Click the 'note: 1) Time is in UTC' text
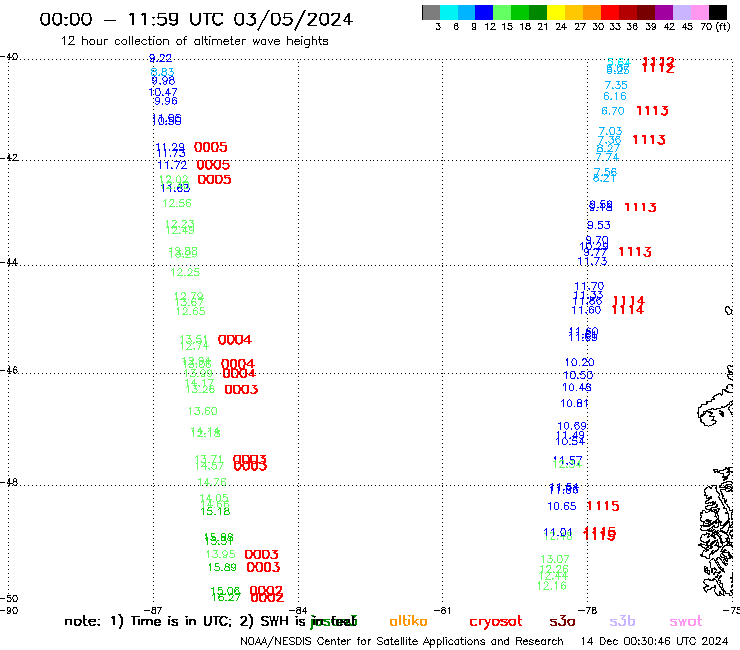The height and width of the screenshot is (650, 740). [x=148, y=621]
